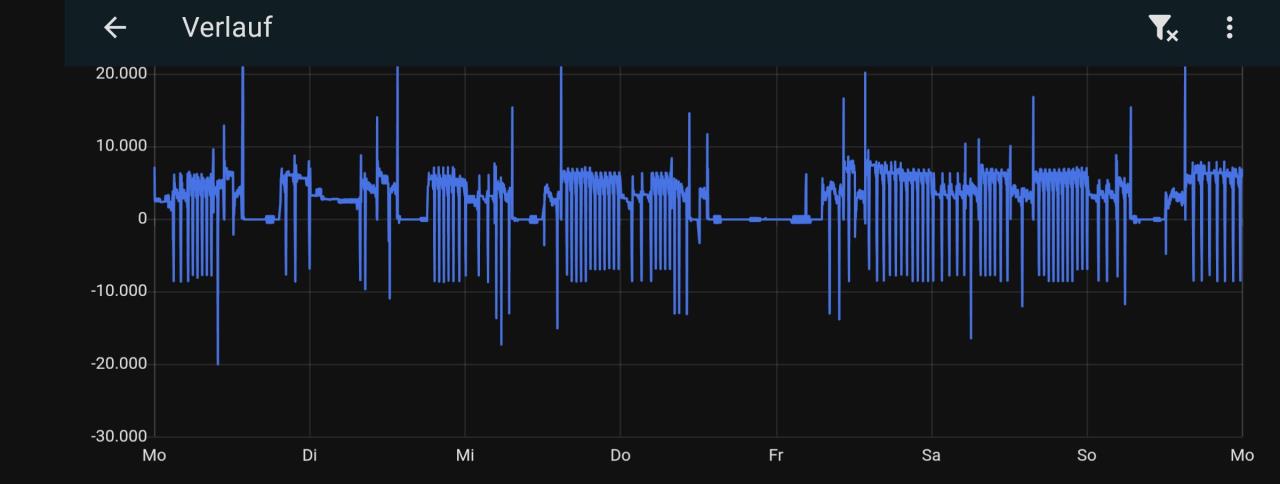Click the -30.000 y-axis label
1280x484 pixels.
point(117,437)
